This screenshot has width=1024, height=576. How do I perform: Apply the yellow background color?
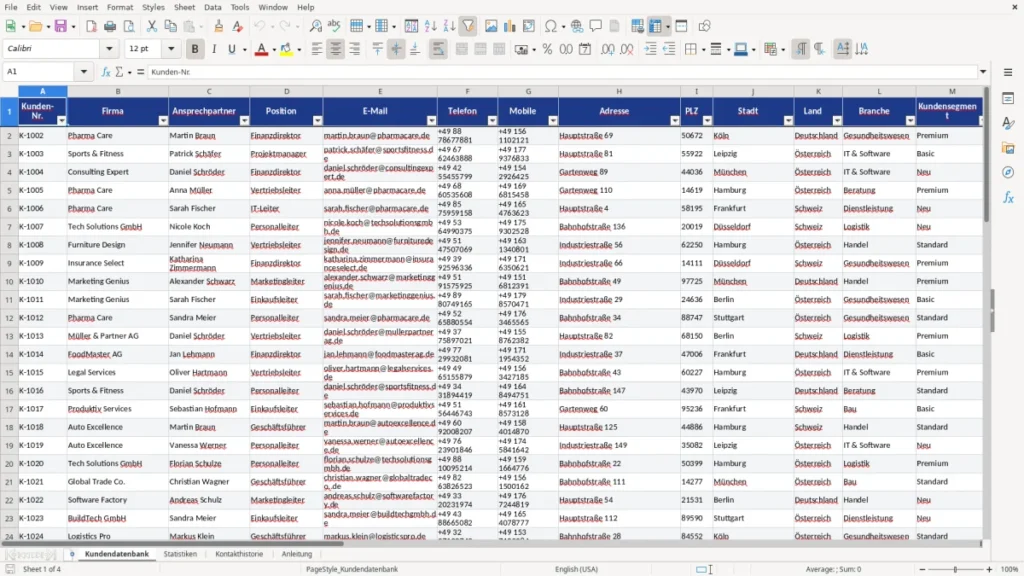coord(286,49)
